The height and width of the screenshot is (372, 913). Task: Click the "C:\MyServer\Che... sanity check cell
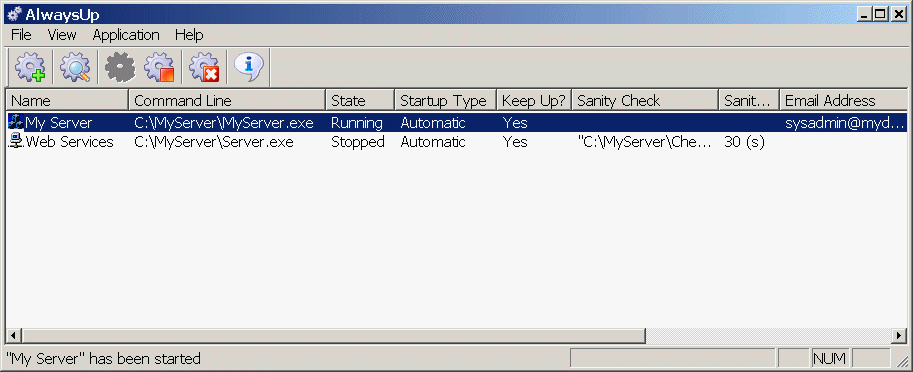(645, 141)
